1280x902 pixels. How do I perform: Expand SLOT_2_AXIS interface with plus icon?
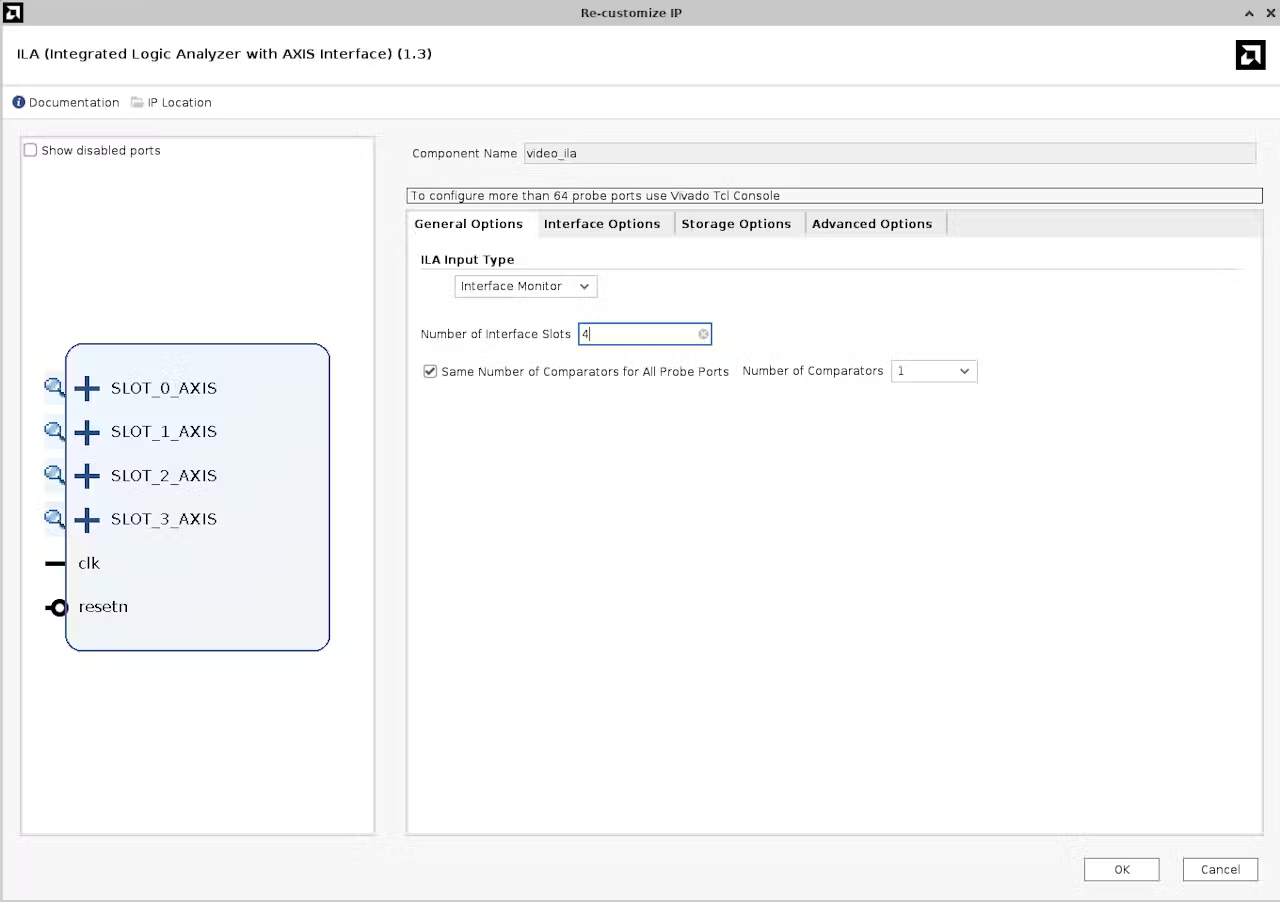pos(87,476)
